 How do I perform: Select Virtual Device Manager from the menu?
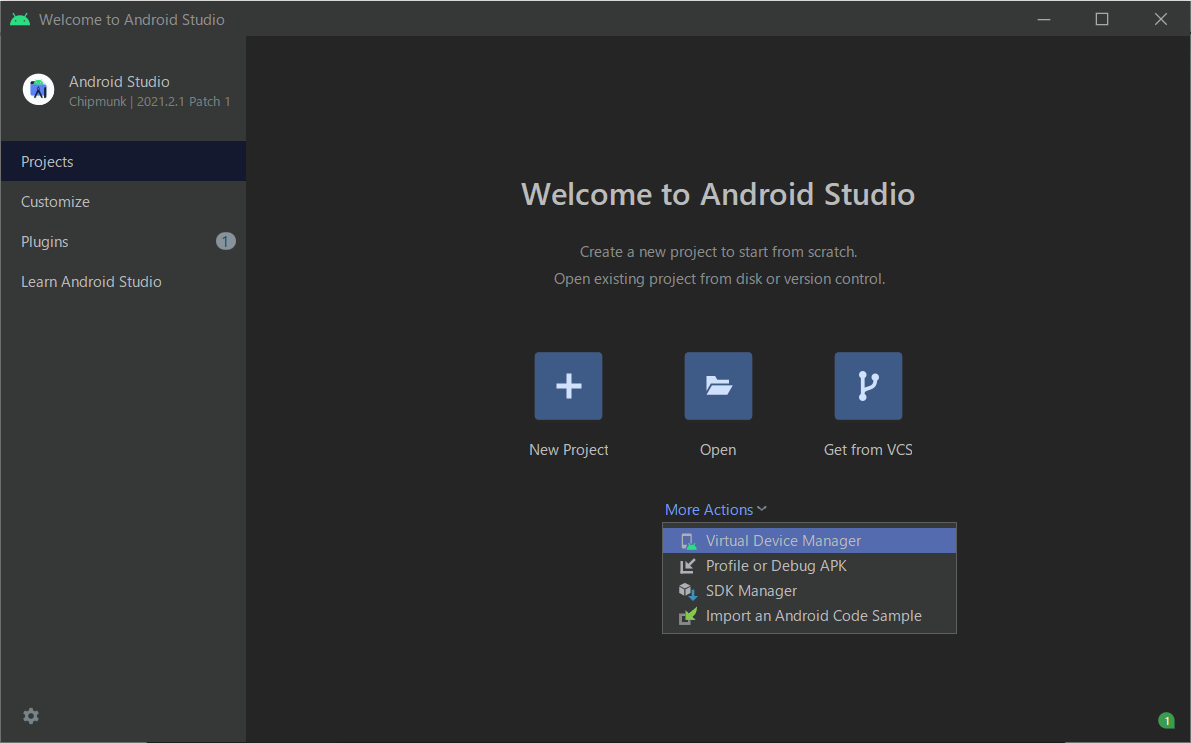click(x=783, y=541)
